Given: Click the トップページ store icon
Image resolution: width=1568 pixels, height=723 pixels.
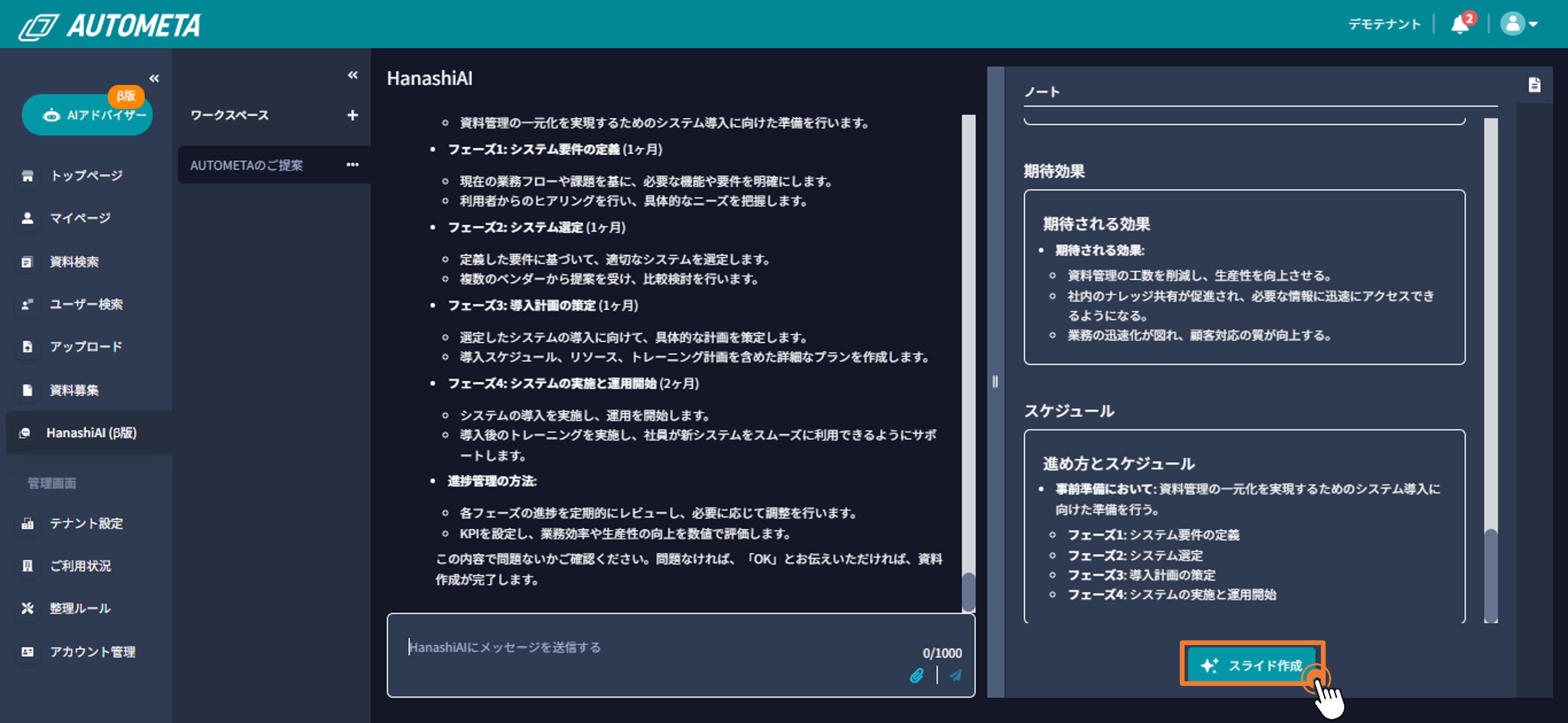Looking at the screenshot, I should (28, 176).
